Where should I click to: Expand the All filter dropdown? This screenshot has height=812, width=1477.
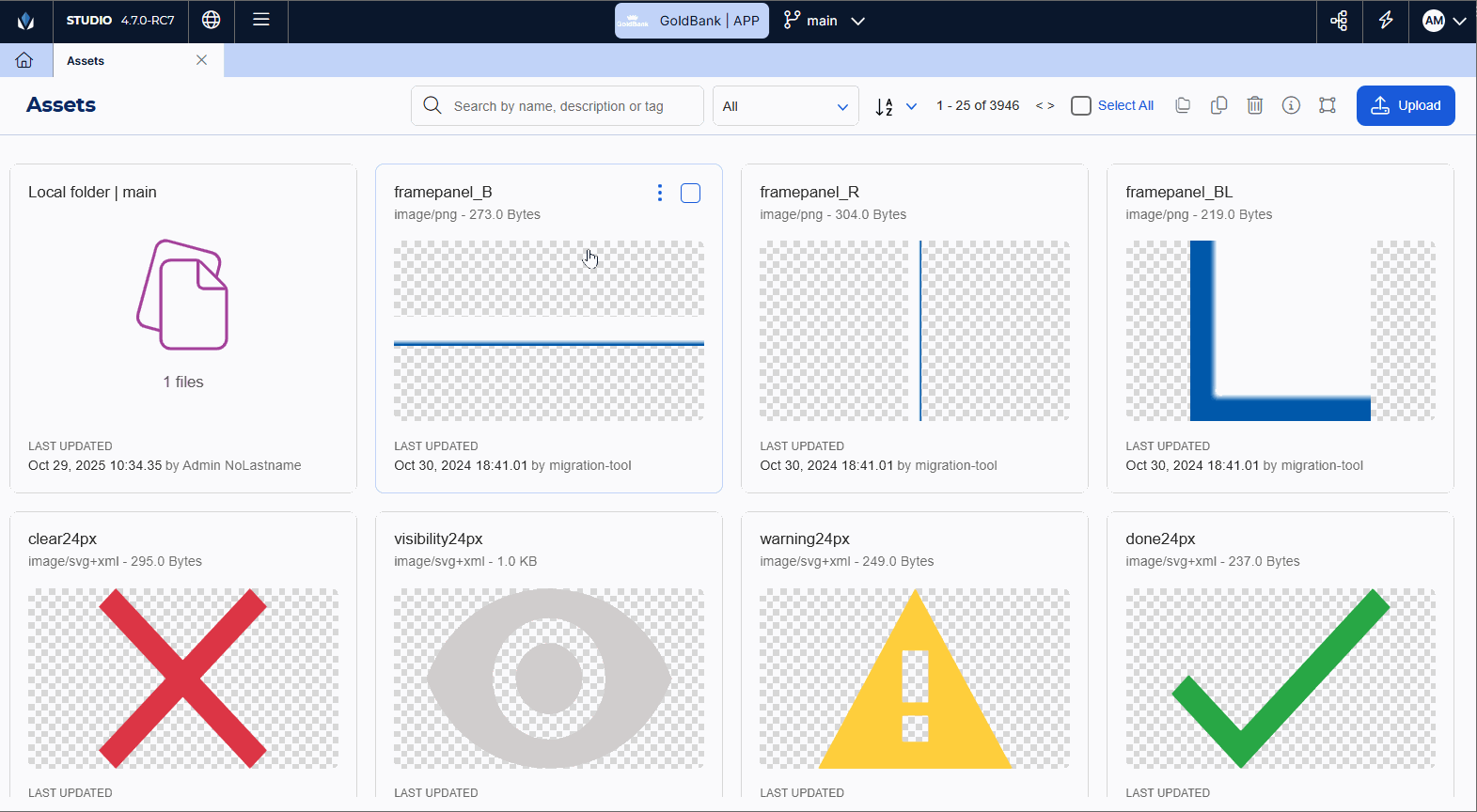pyautogui.click(x=785, y=106)
